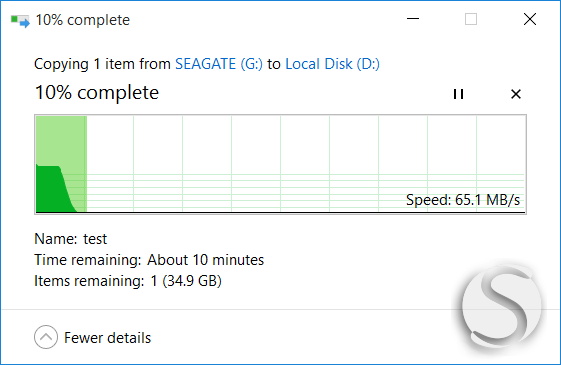Click the light green progress area
561x365 pixels.
tap(62, 140)
